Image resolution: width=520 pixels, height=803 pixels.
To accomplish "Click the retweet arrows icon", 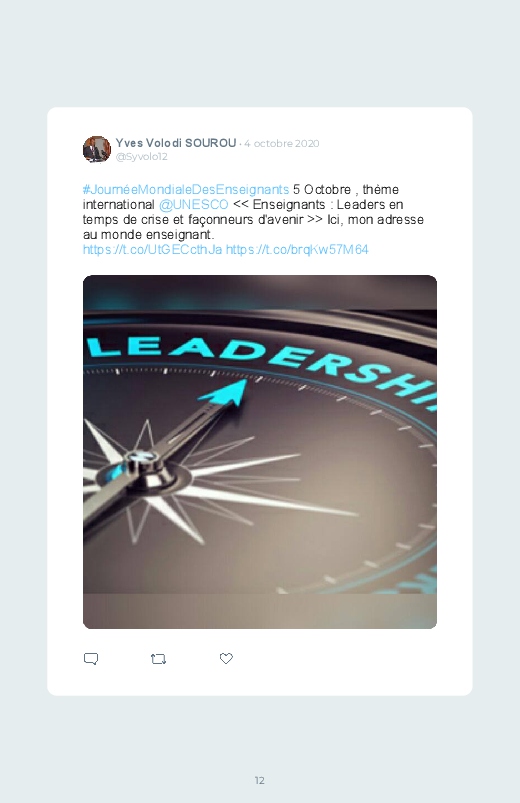I will [158, 659].
